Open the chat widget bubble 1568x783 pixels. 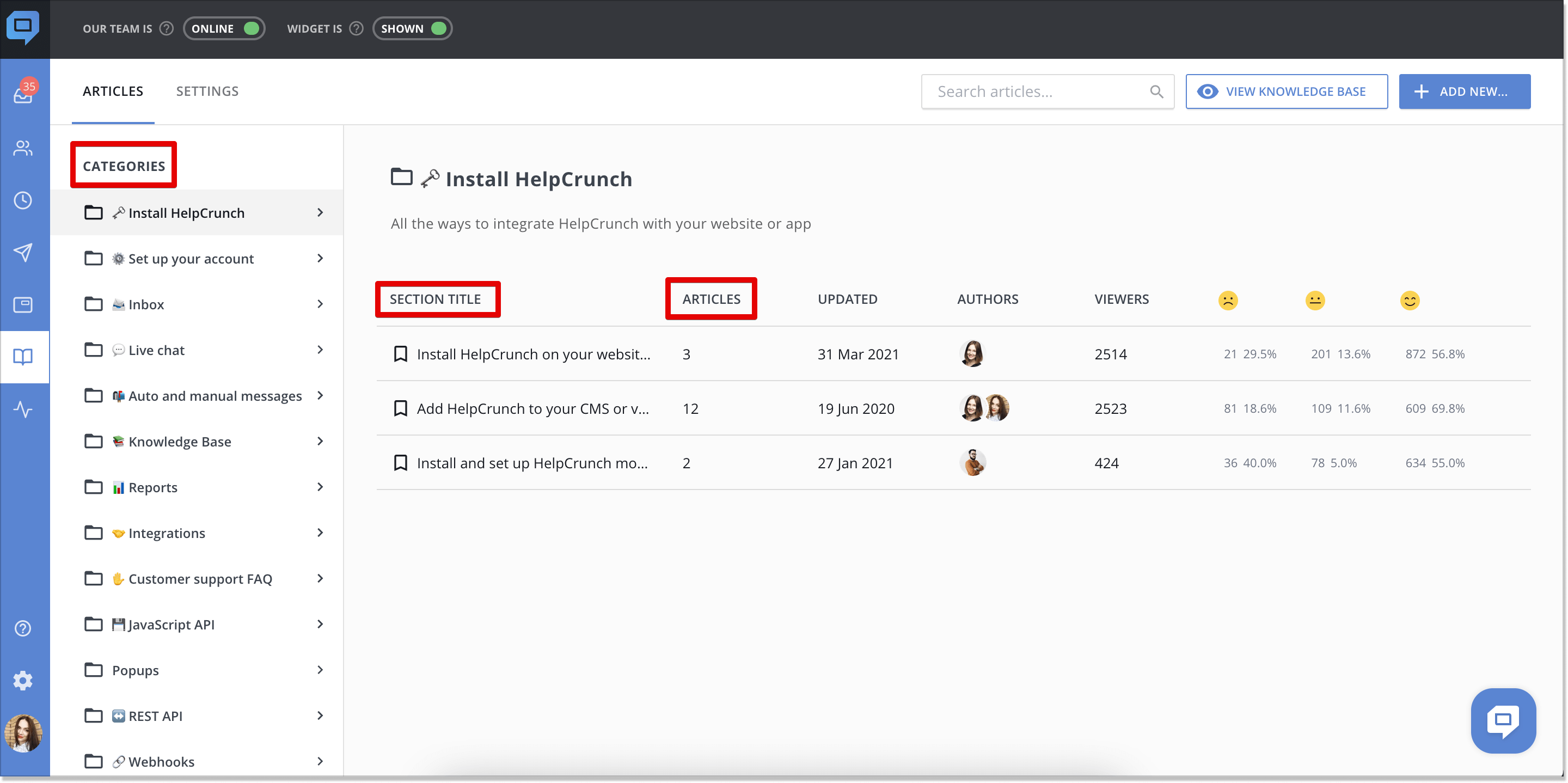click(1503, 721)
